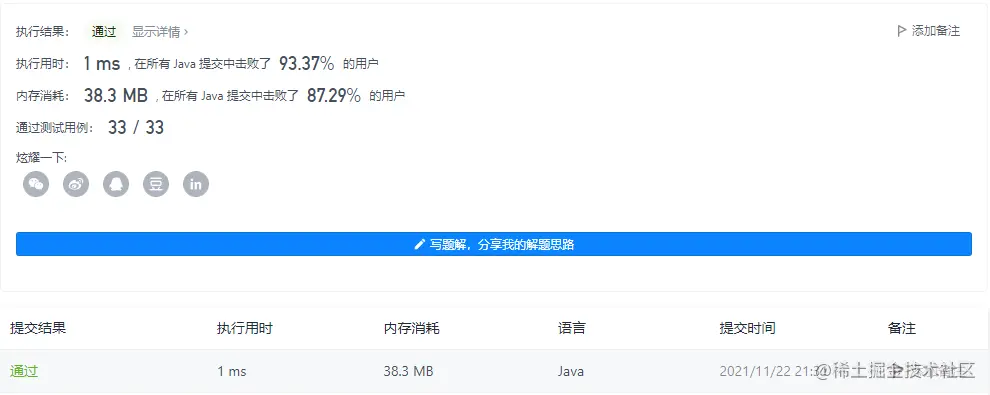The width and height of the screenshot is (990, 395).
Task: Select the 执行用时 column header
Action: coord(245,328)
